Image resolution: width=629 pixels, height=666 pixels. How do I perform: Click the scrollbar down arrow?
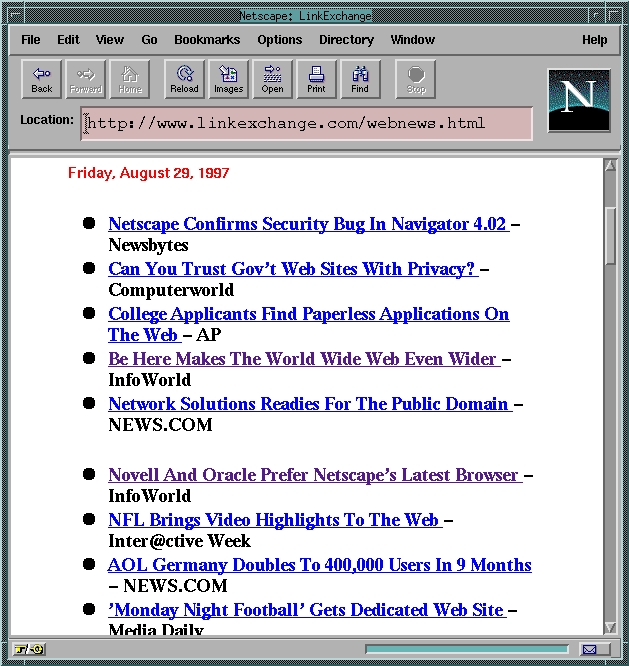click(611, 627)
